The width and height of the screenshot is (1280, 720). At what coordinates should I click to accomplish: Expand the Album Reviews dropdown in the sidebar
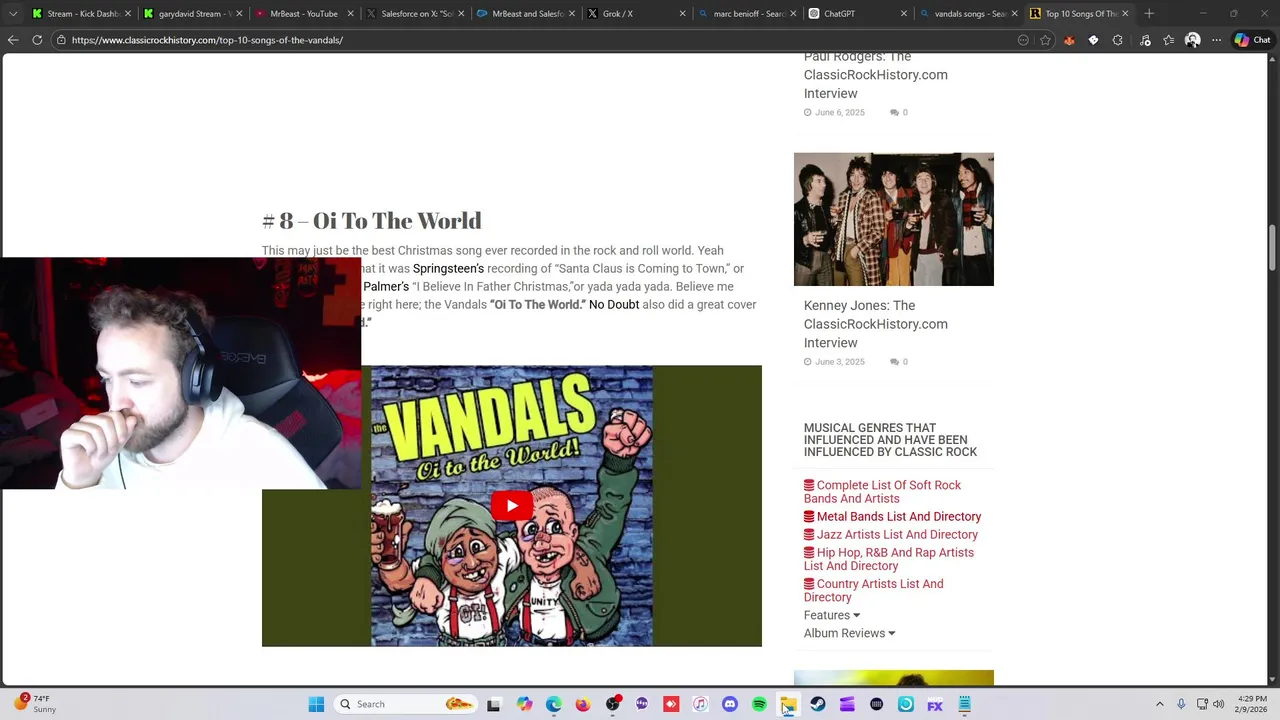849,633
